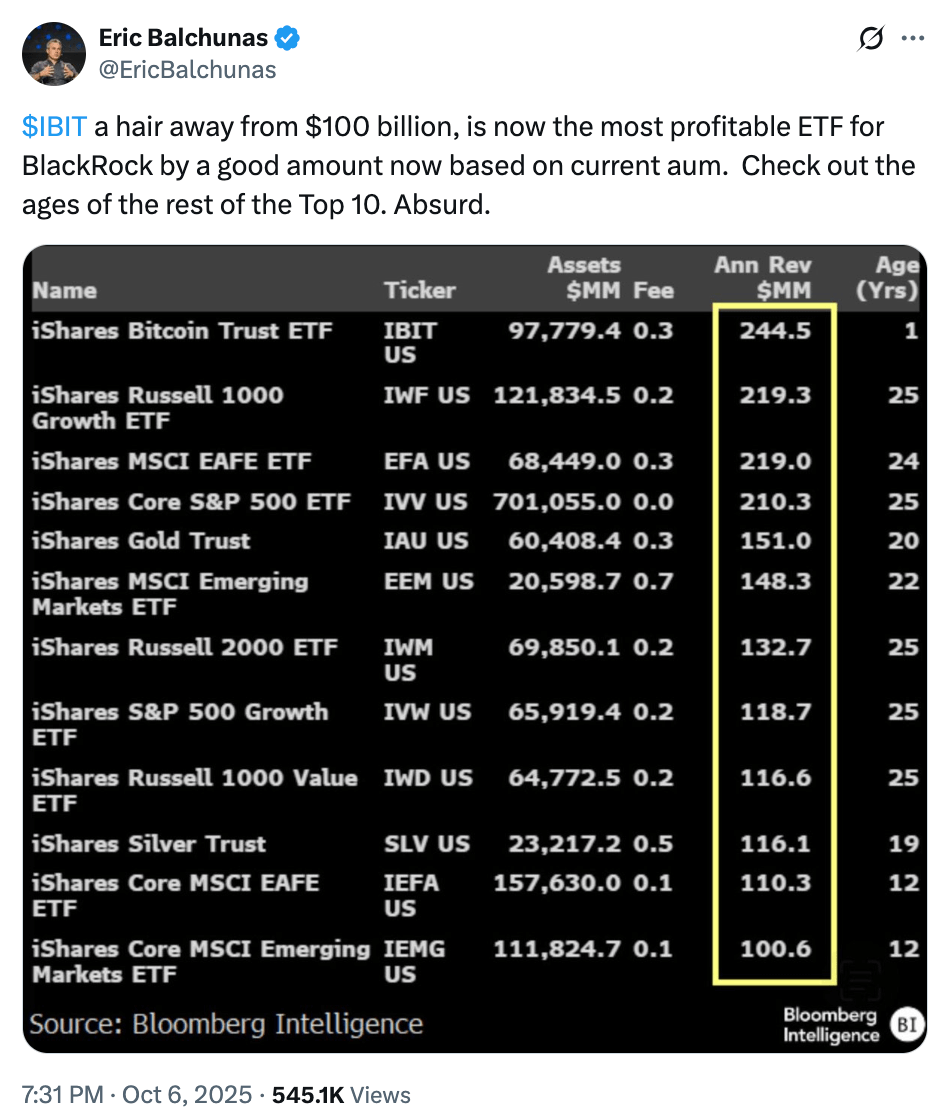This screenshot has height=1120, width=946.
Task: Click the Source: Bloomberg Intelligence caption
Action: coord(227,1024)
